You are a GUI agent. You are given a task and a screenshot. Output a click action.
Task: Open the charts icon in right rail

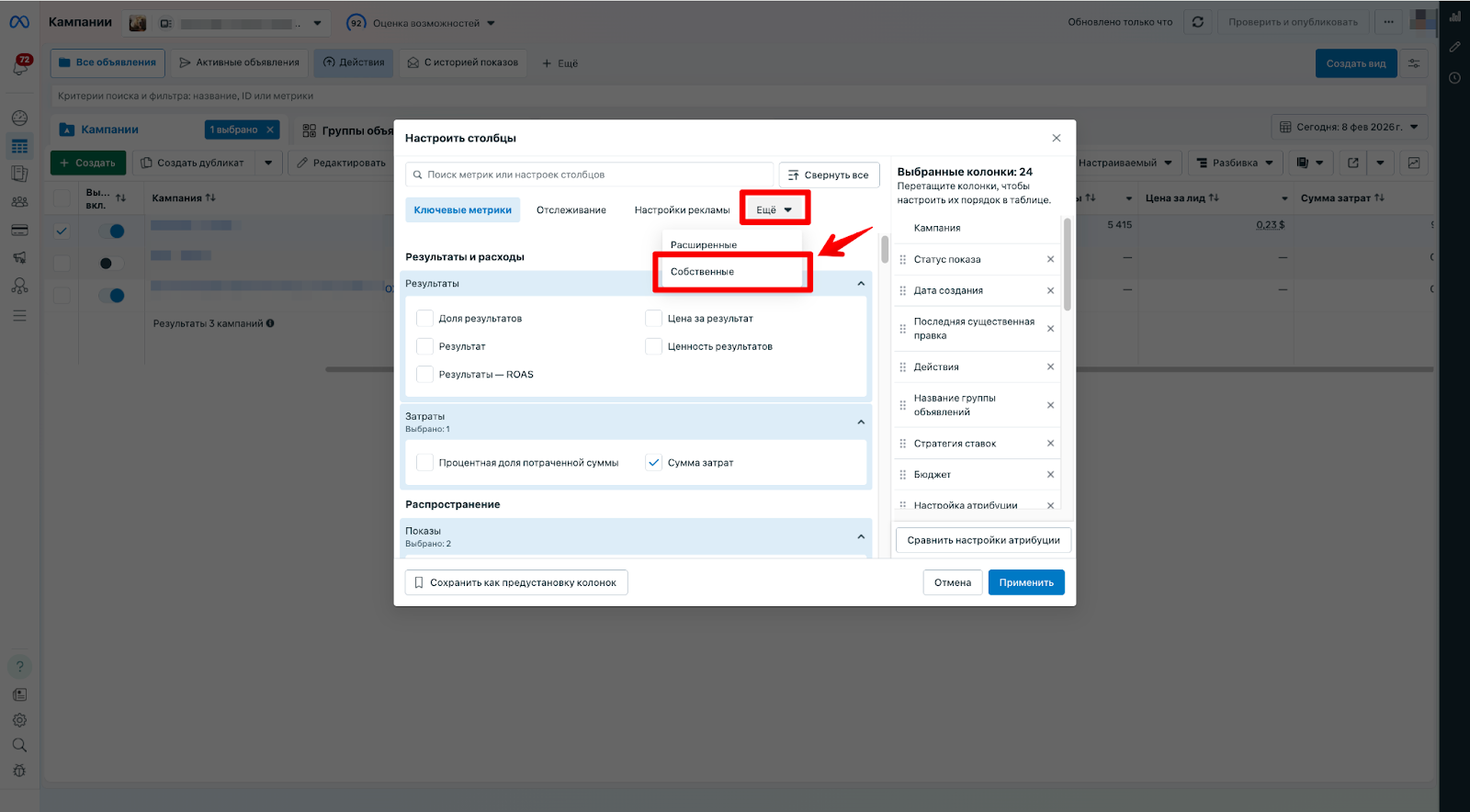[1454, 17]
